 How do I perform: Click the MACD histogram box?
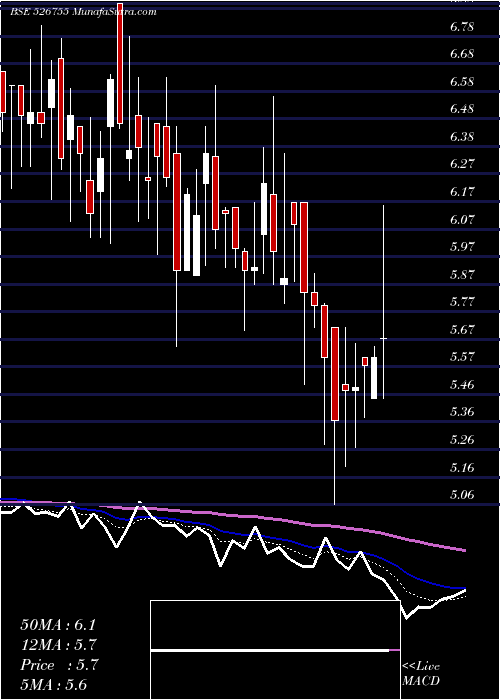(x=275, y=650)
